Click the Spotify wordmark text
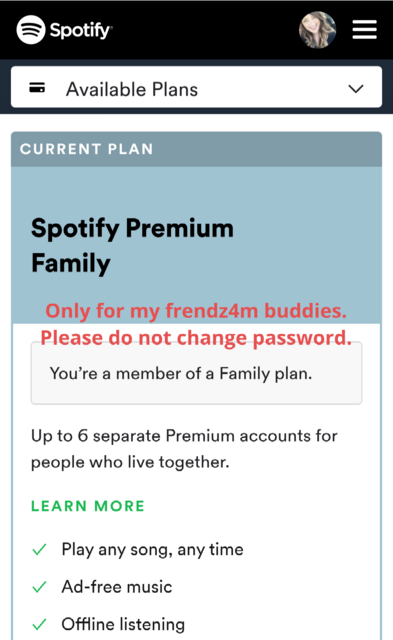 click(x=81, y=30)
